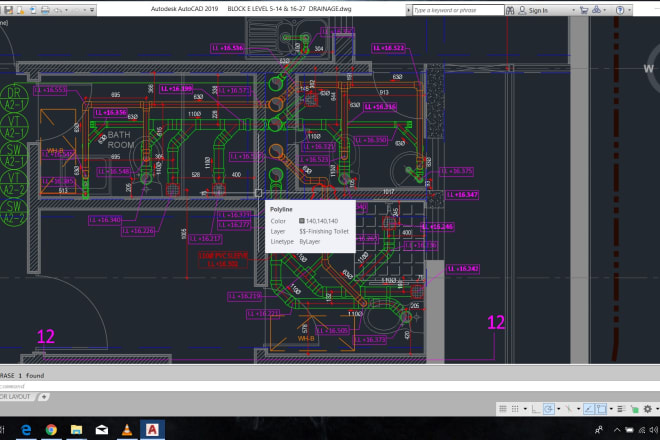This screenshot has height=440, width=660.
Task: Toggle Snap mode in status bar
Action: (x=515, y=408)
